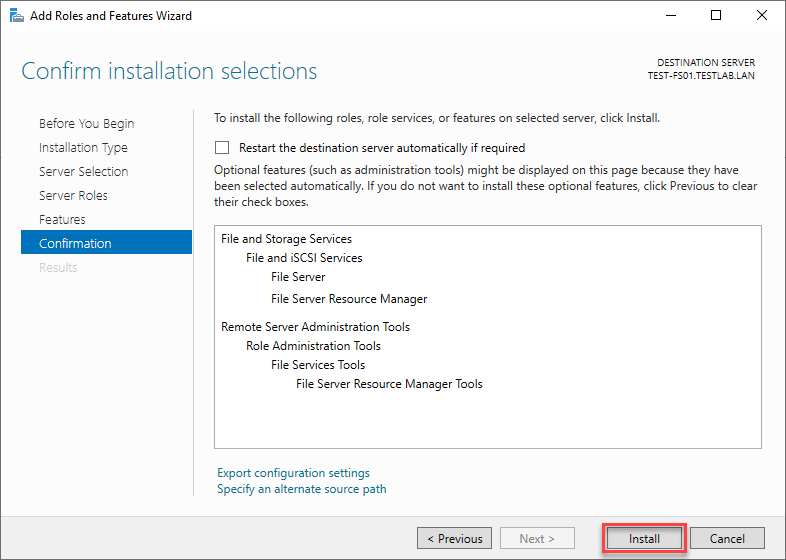The image size is (786, 560).
Task: Maximize the wizard window
Action: (716, 16)
